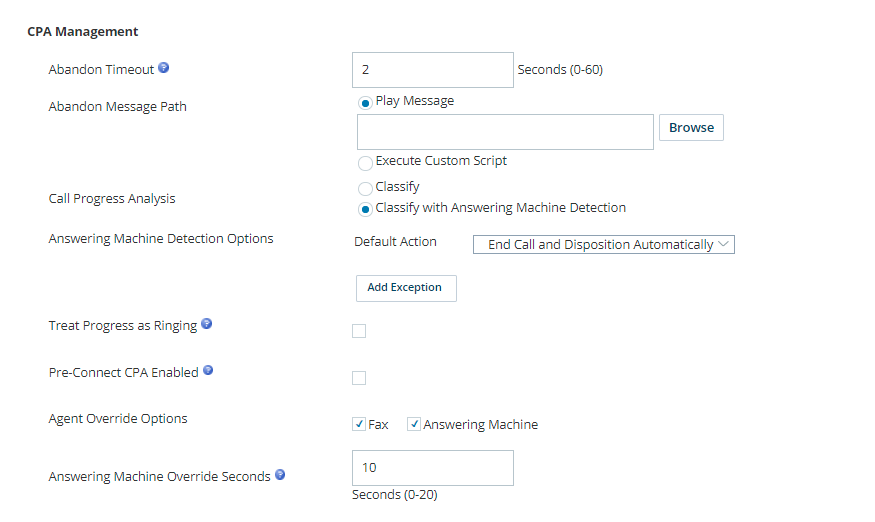875x522 pixels.
Task: Open help icon beside Treat Progress as Ringing
Action: point(206,324)
